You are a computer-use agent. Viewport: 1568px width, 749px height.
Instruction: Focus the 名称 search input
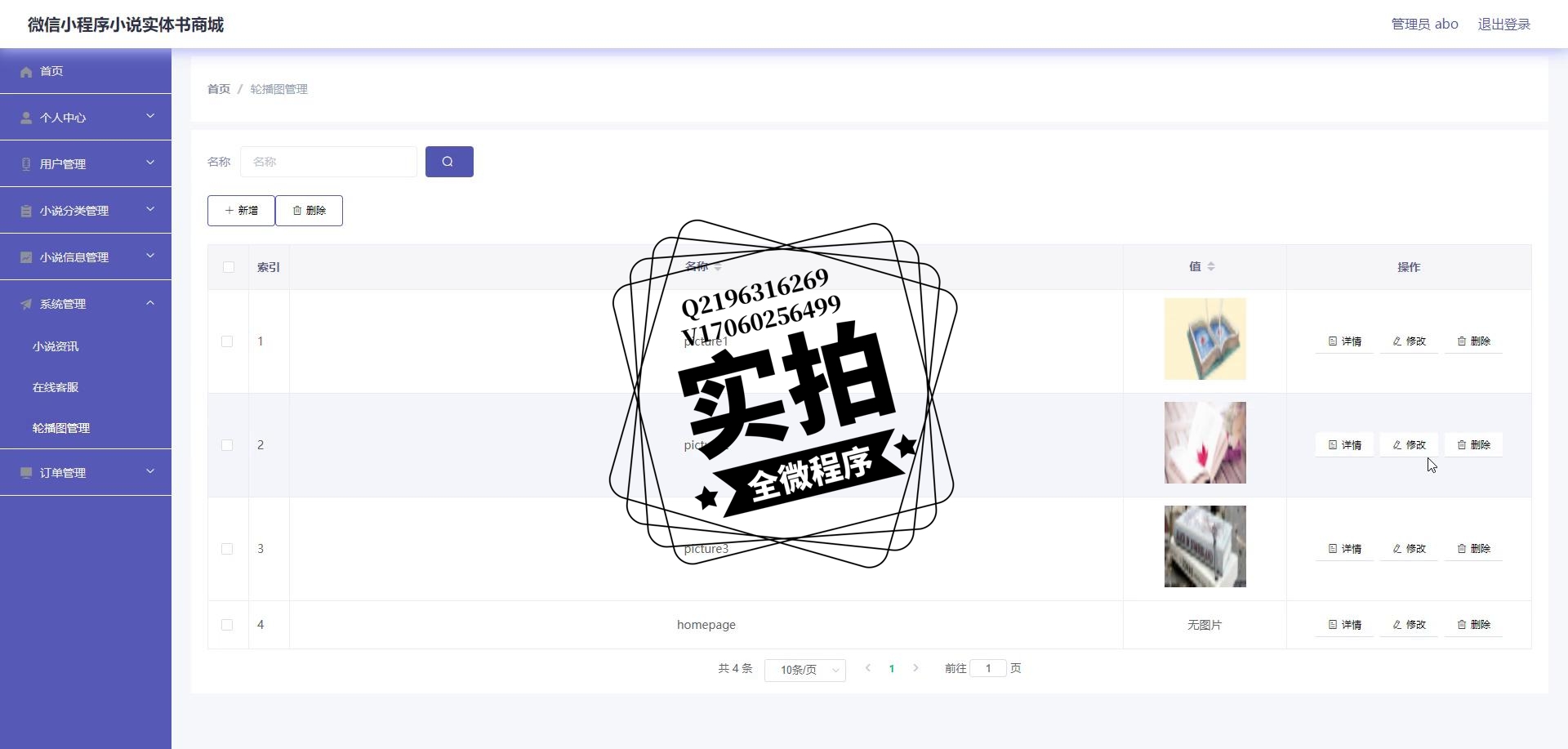pyautogui.click(x=328, y=162)
